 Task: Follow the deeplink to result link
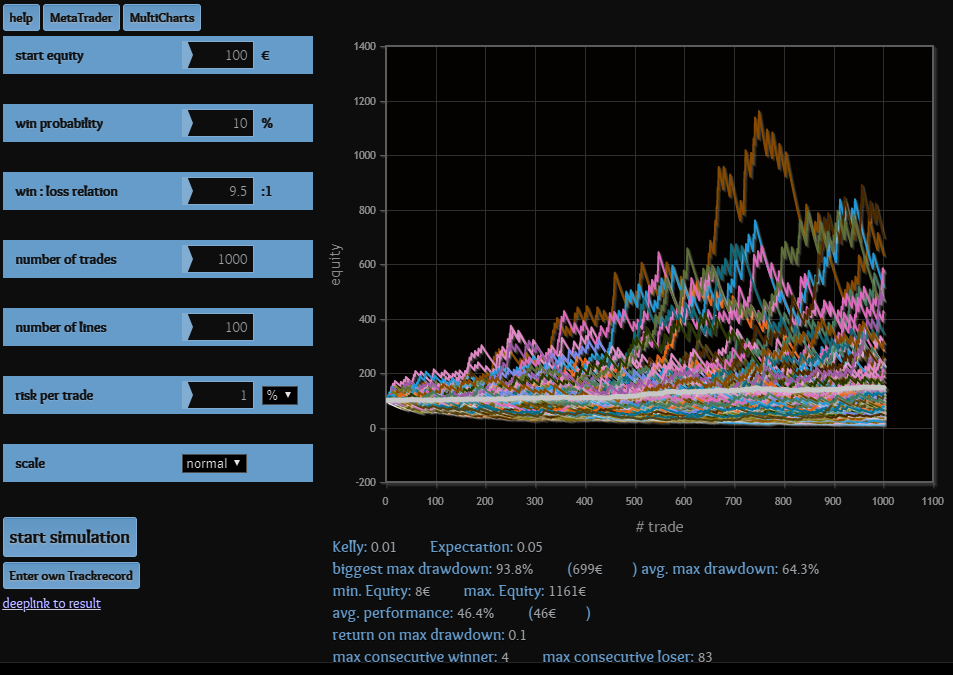pos(52,603)
